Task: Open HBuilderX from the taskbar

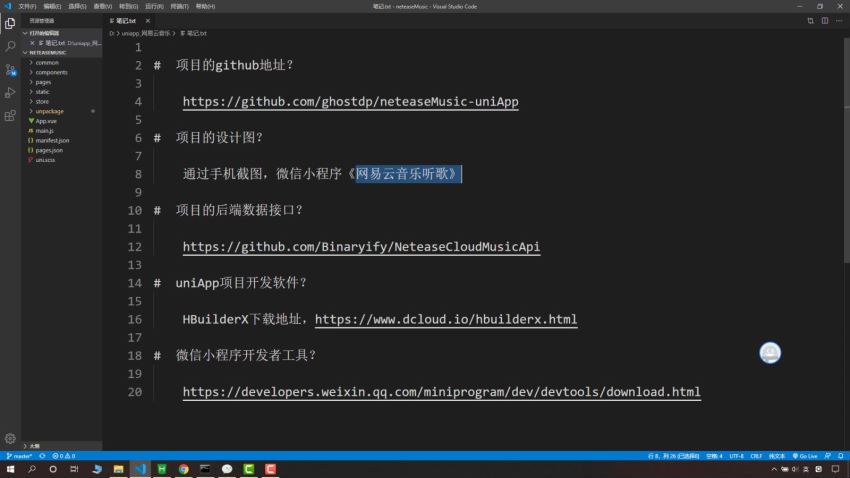Action: click(162, 469)
